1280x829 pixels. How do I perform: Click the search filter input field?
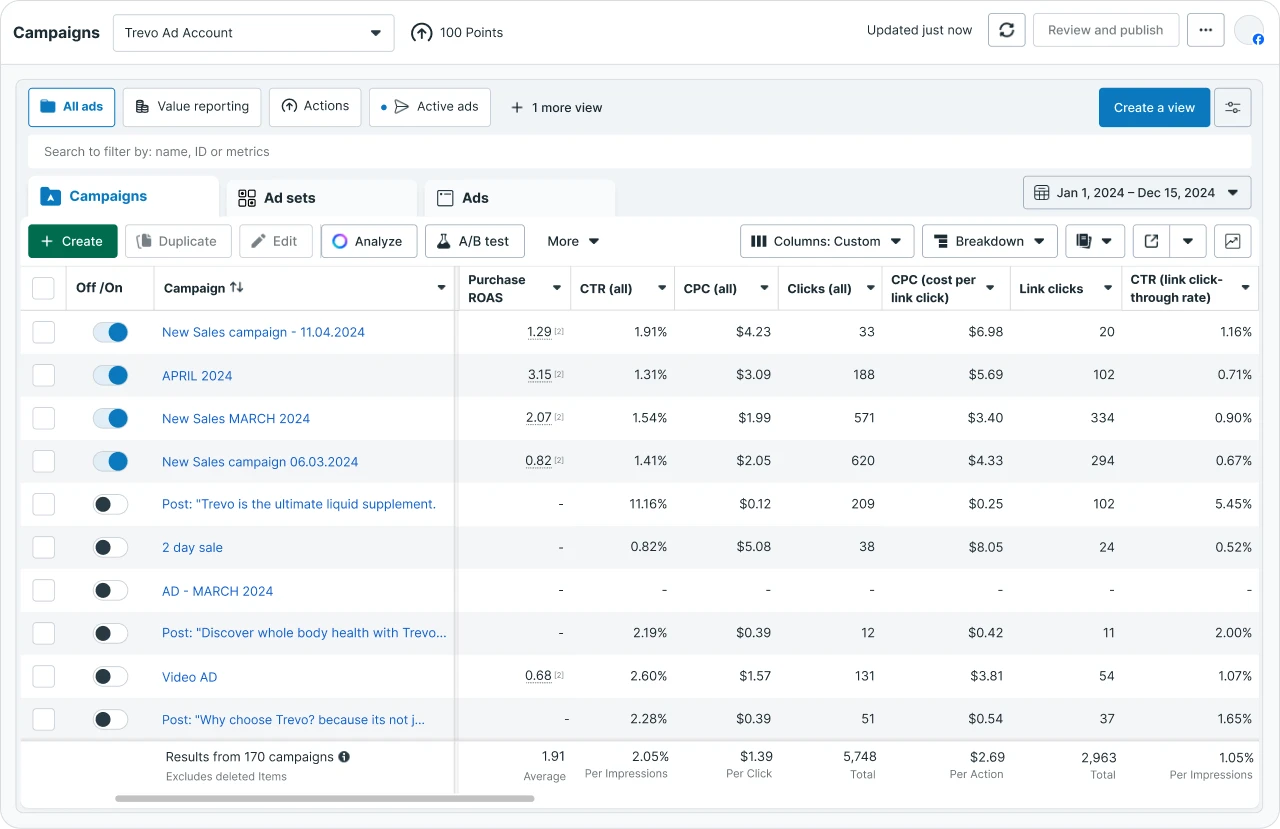tap(639, 152)
